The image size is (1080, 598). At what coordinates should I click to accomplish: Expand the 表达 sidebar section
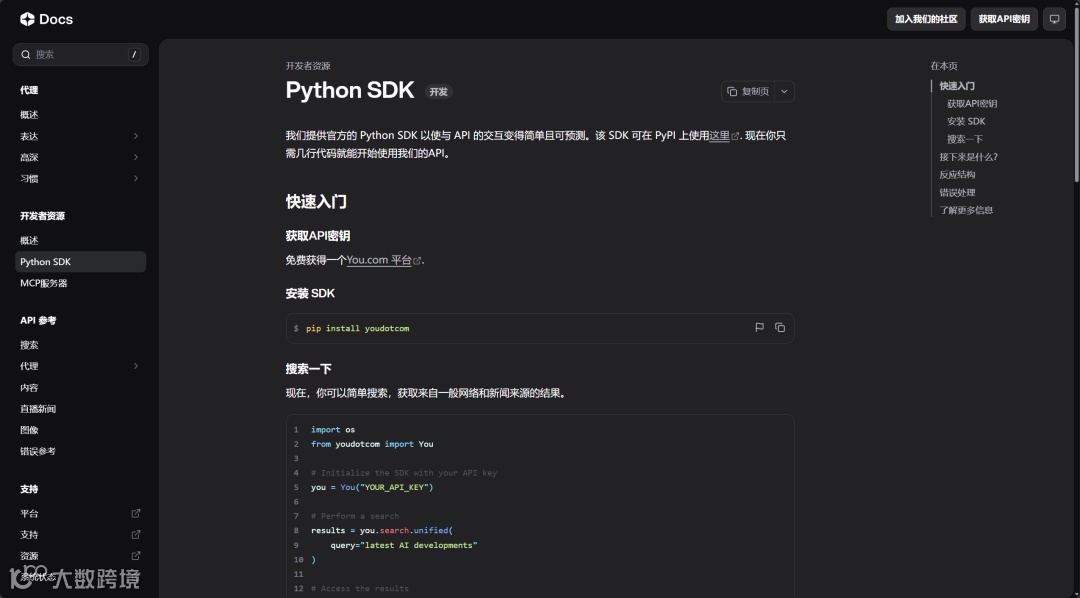pos(136,136)
